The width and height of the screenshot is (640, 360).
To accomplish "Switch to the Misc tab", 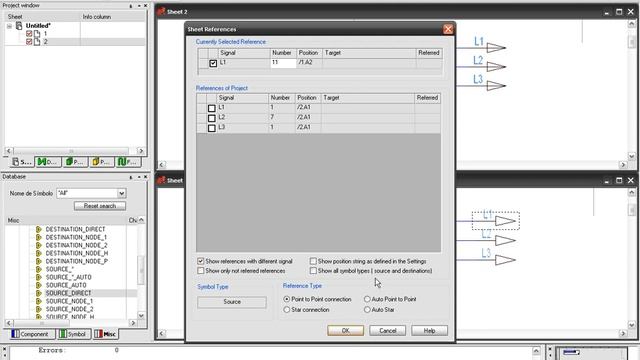I will (105, 334).
